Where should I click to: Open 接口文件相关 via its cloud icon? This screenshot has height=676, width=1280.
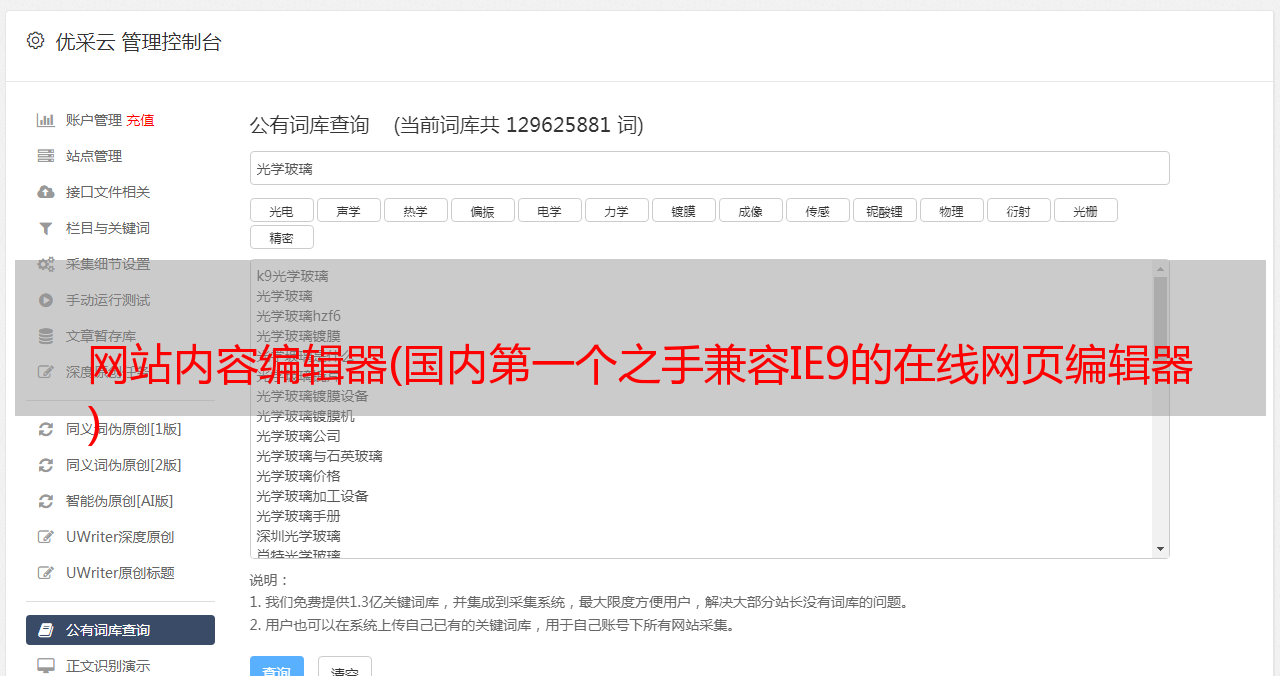tap(45, 192)
